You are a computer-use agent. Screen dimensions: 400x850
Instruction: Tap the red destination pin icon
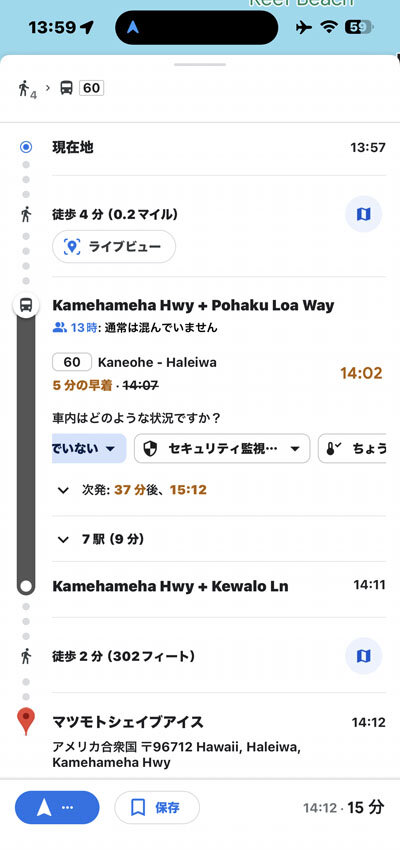[x=25, y=722]
